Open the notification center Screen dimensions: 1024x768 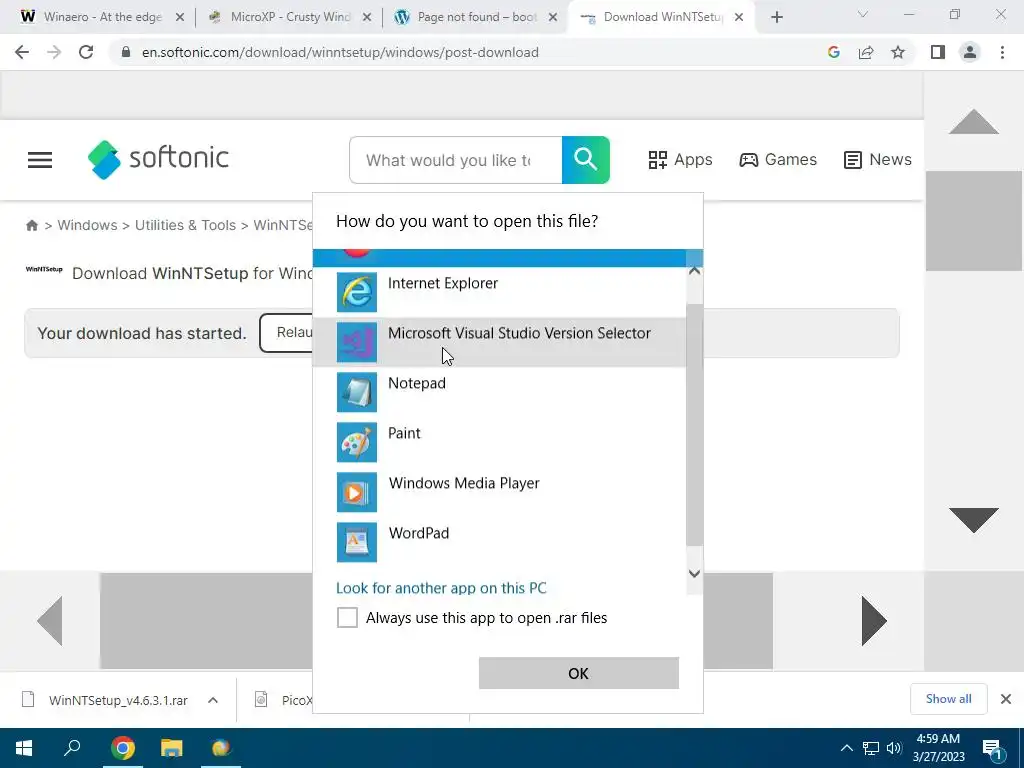993,750
